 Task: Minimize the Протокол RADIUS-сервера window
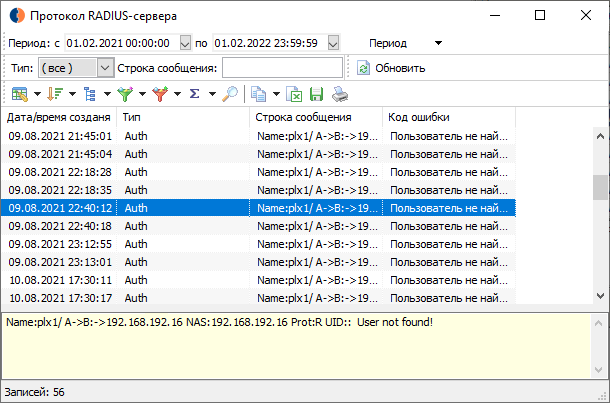pos(495,15)
